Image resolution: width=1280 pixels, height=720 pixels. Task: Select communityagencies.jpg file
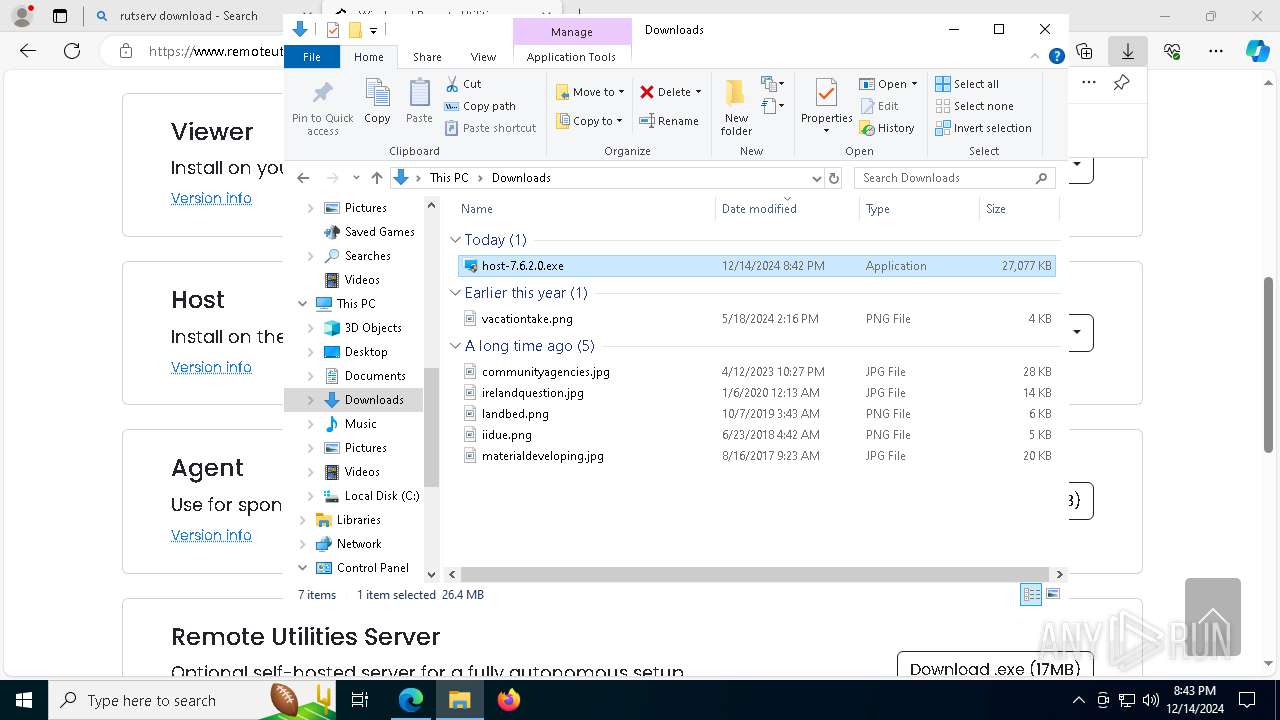(x=756, y=372)
